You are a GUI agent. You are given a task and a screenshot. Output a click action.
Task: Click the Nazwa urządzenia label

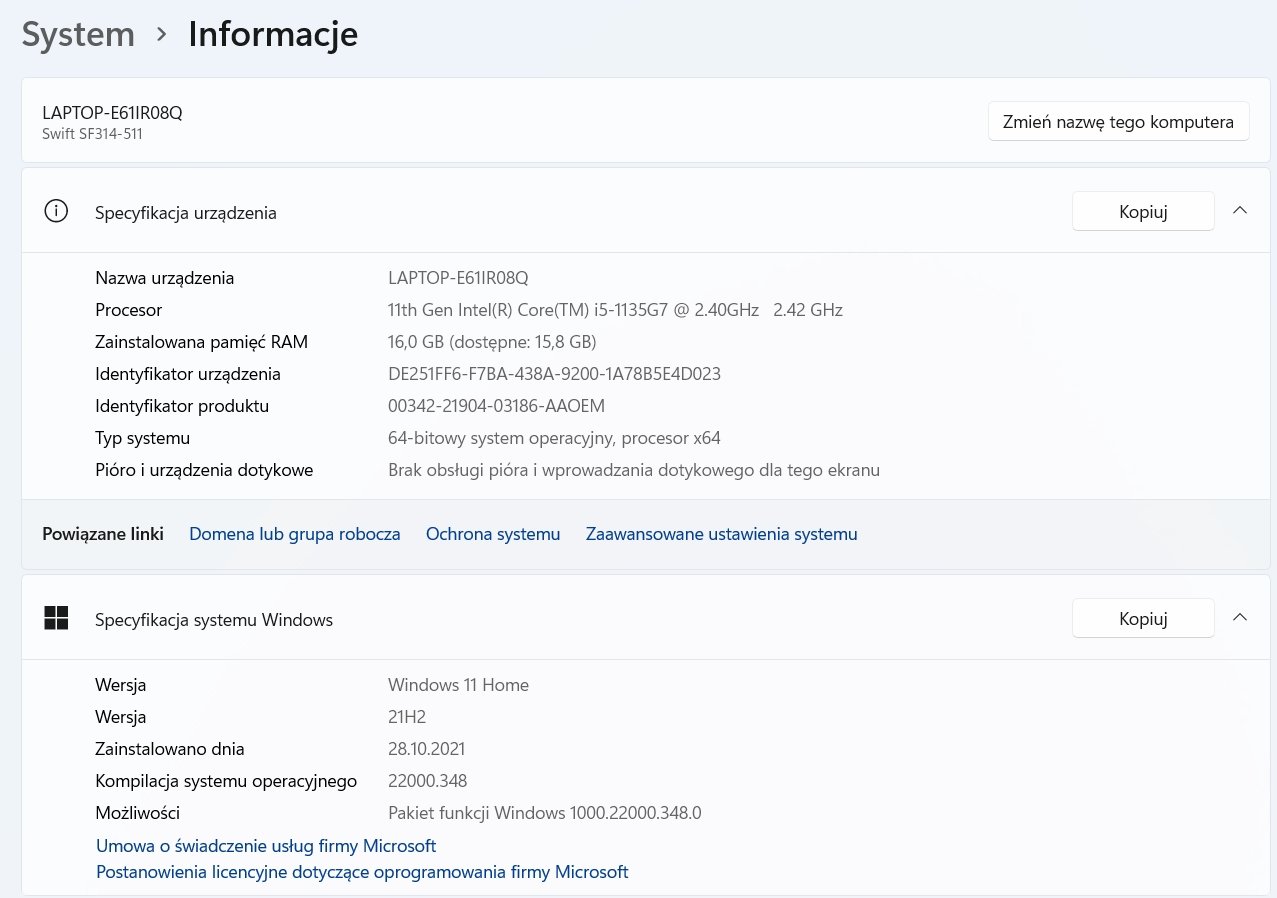[x=165, y=278]
